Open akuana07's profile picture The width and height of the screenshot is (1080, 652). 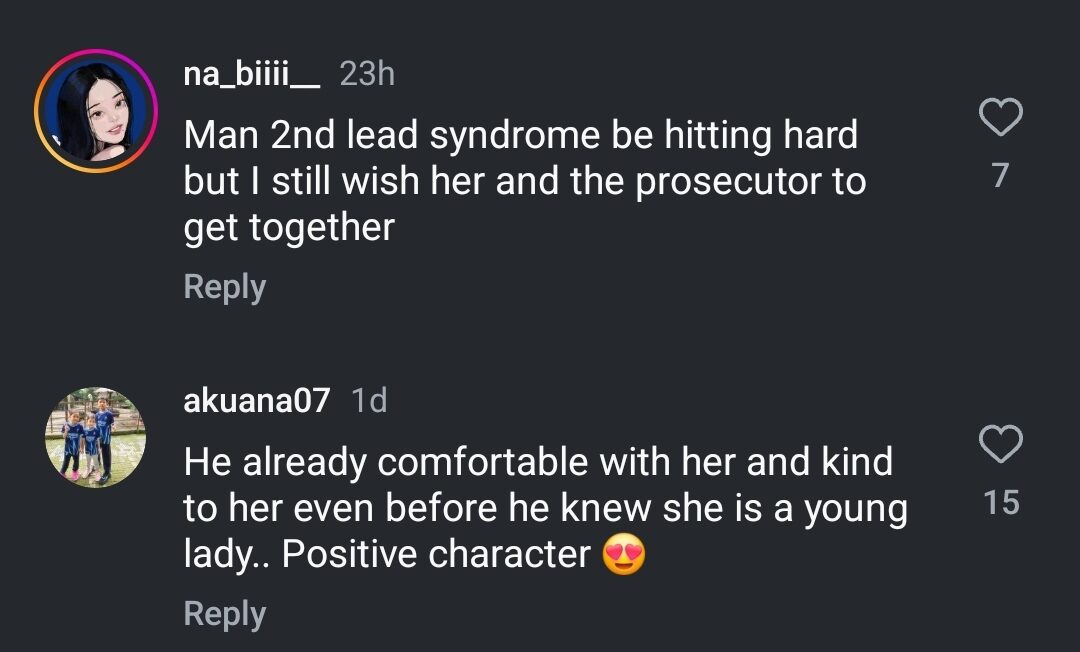tap(96, 437)
